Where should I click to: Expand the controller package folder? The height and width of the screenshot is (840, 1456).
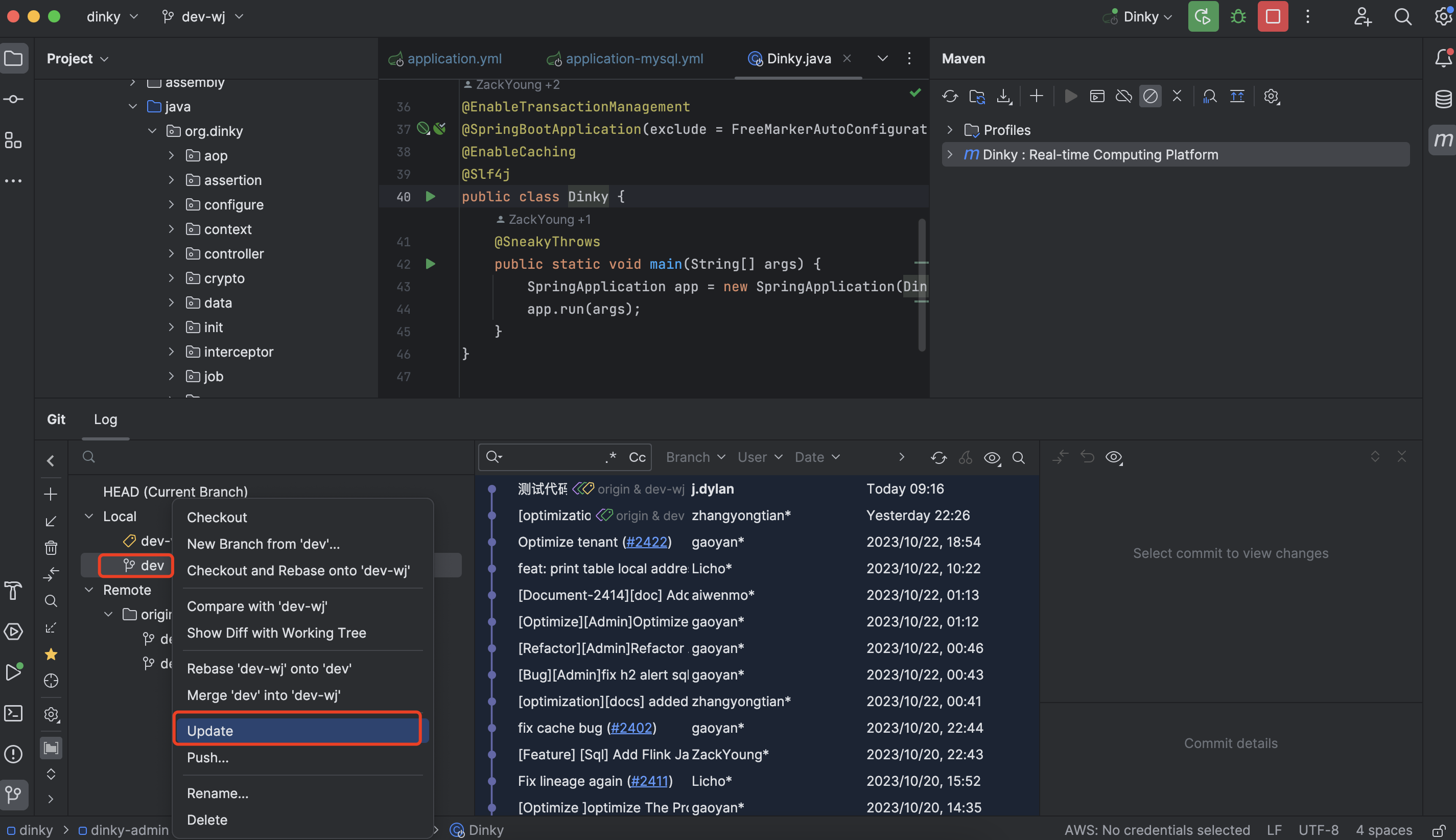(171, 254)
